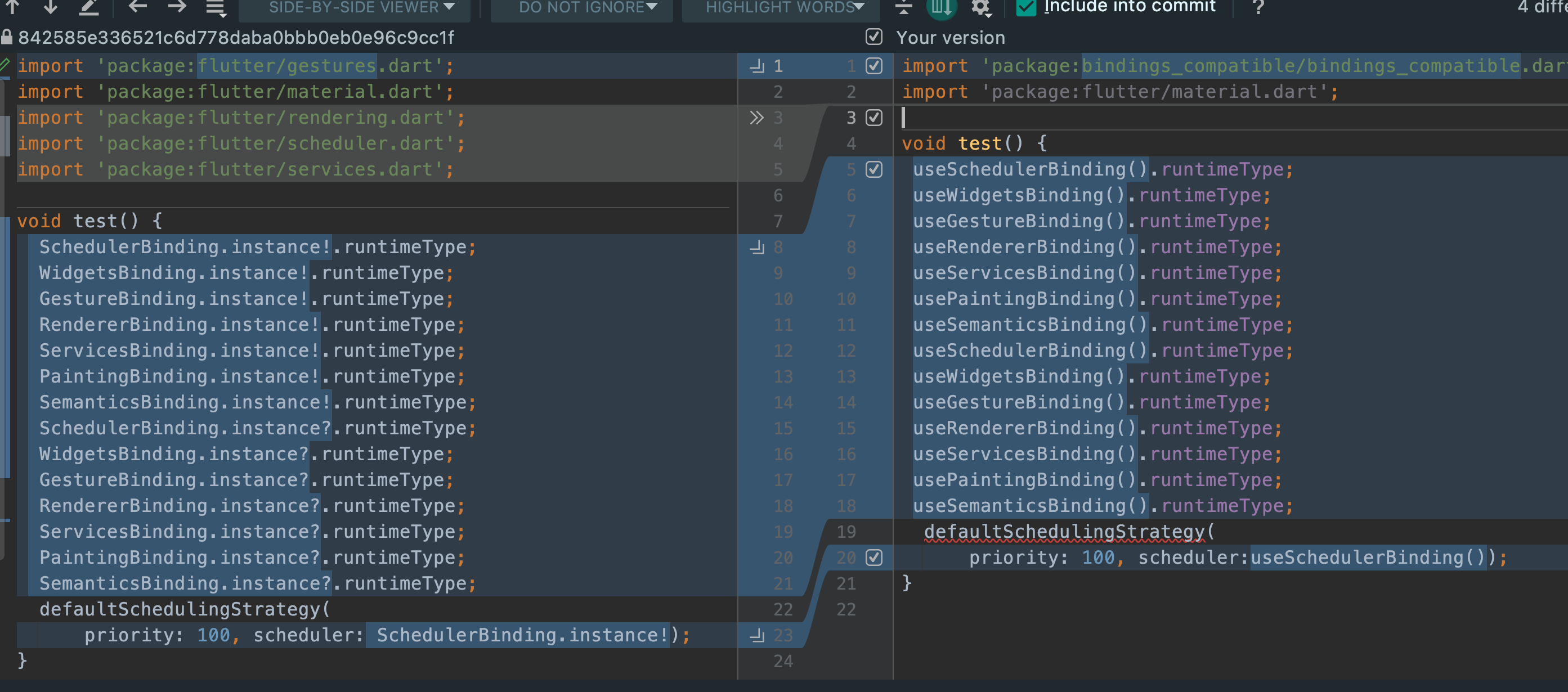Screen dimensions: 1568x692
Task: Toggle checkbox next to 'Your version'
Action: [x=873, y=37]
